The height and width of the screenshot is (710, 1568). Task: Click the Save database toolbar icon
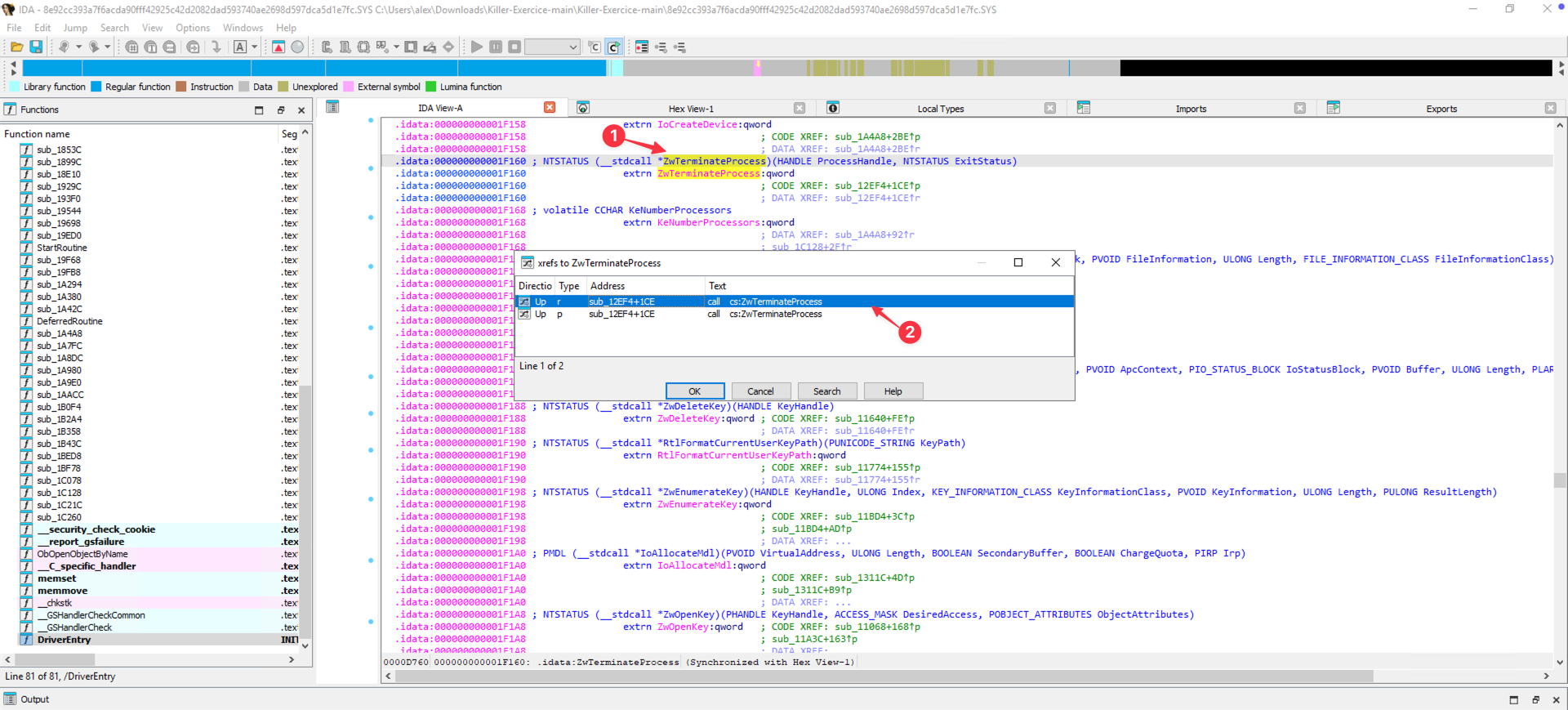pos(36,47)
